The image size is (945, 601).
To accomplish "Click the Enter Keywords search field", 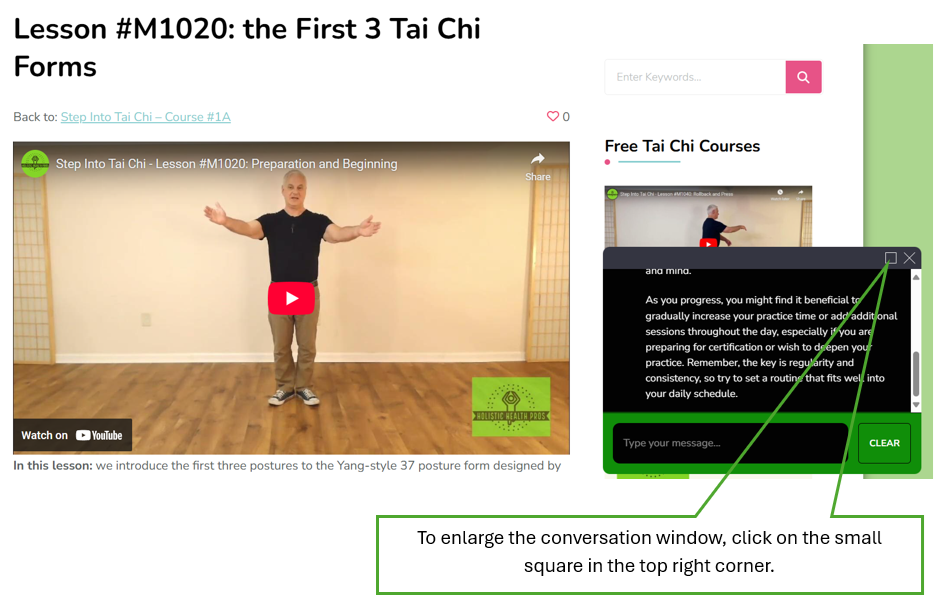I will pos(695,77).
